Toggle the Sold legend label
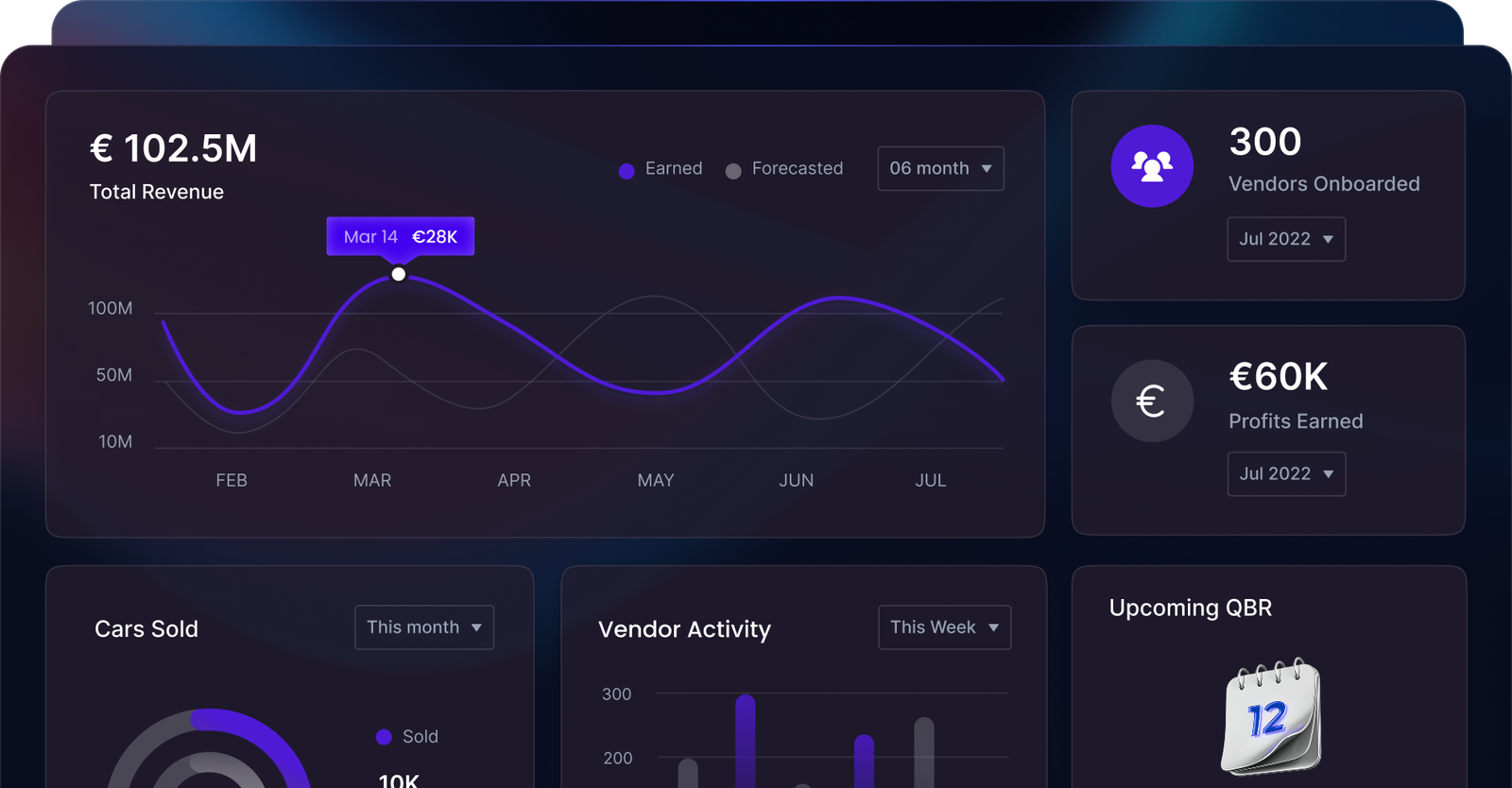This screenshot has width=1512, height=788. (x=421, y=737)
